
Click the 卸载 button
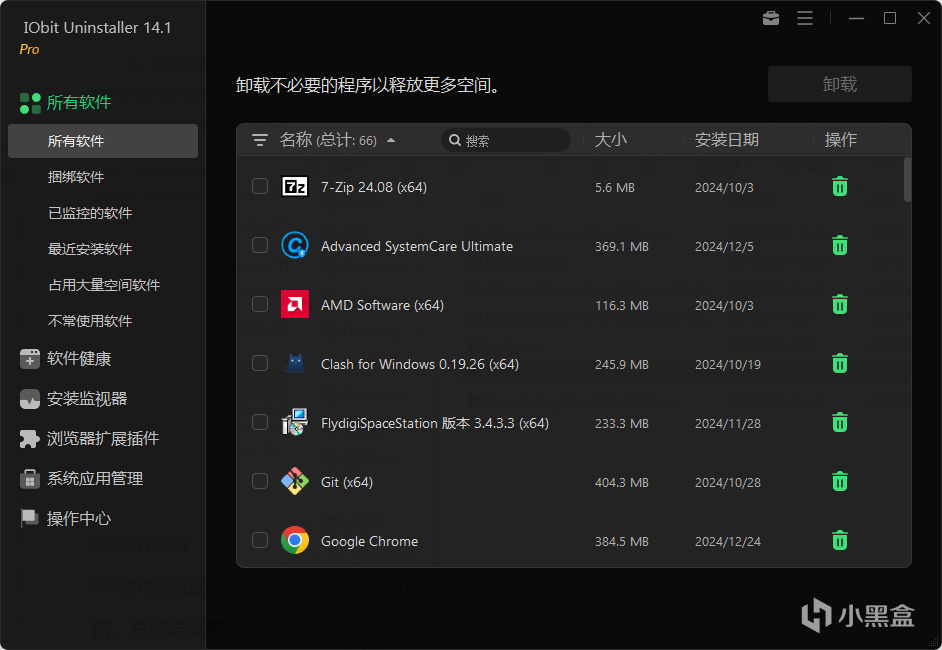(x=839, y=84)
